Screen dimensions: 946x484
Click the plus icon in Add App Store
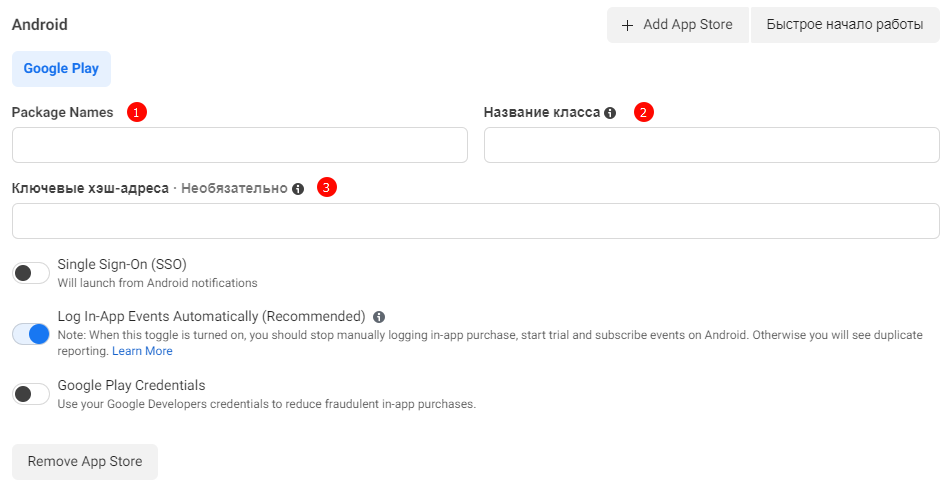(628, 25)
